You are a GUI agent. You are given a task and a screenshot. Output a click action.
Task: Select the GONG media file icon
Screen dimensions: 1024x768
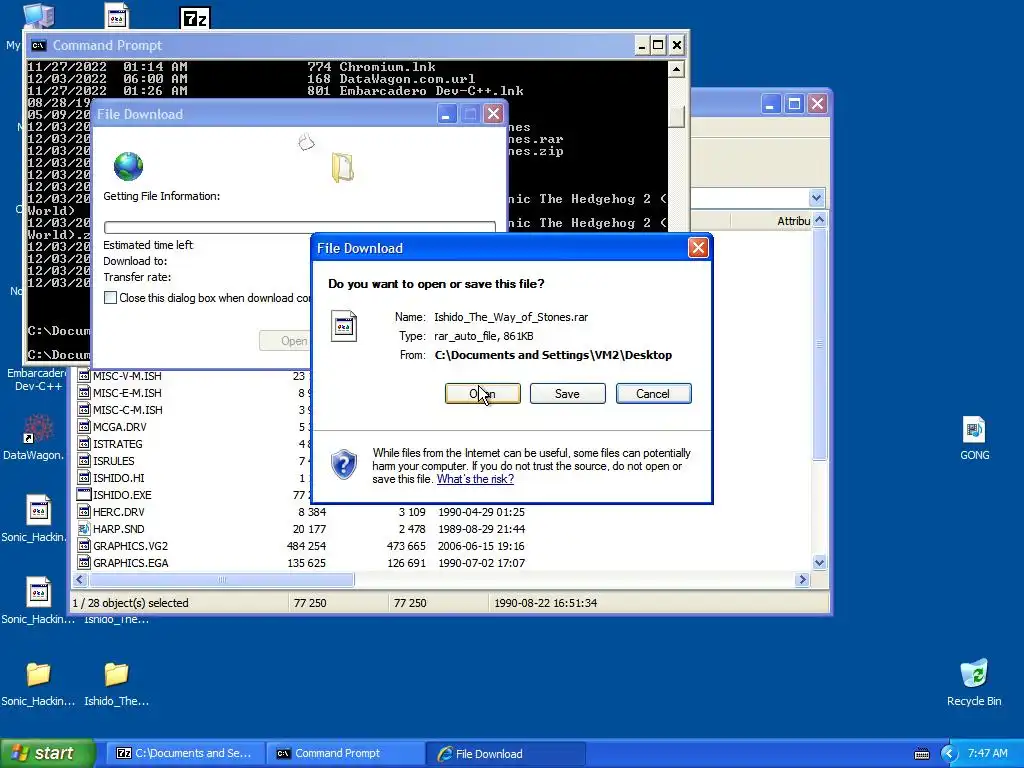974,430
